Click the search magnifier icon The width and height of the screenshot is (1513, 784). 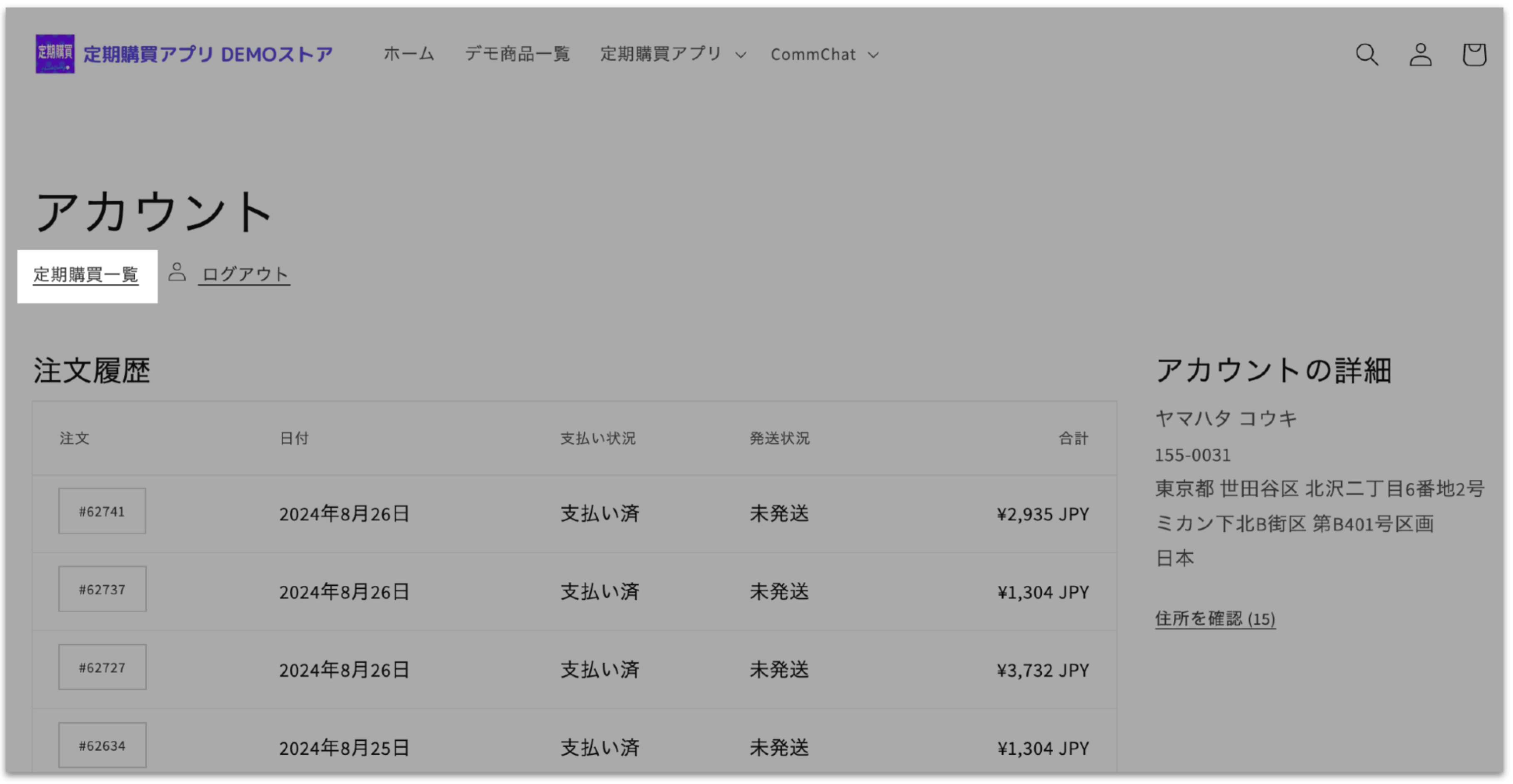1366,55
